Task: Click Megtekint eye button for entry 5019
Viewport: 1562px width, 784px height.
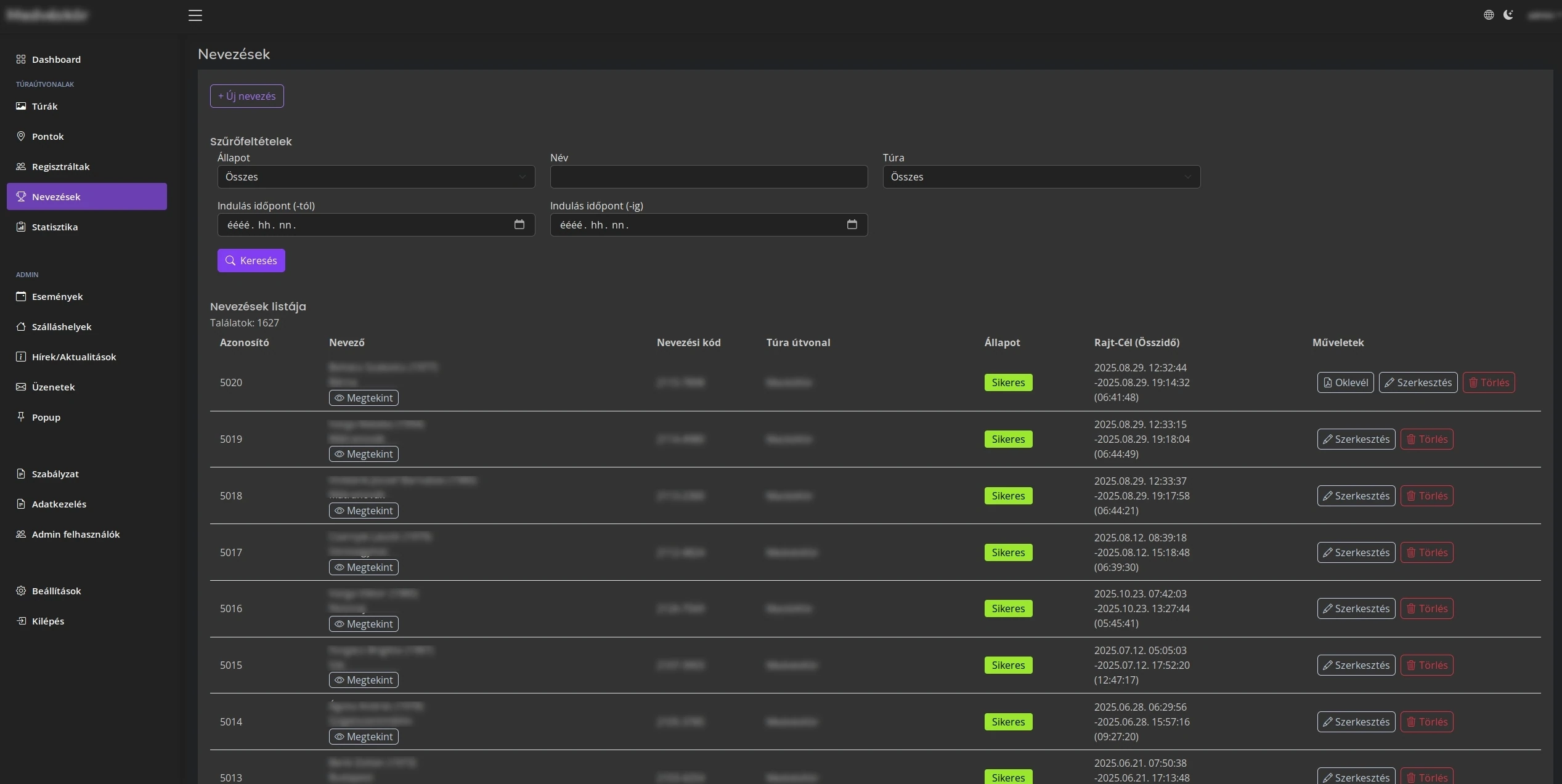Action: coord(364,454)
